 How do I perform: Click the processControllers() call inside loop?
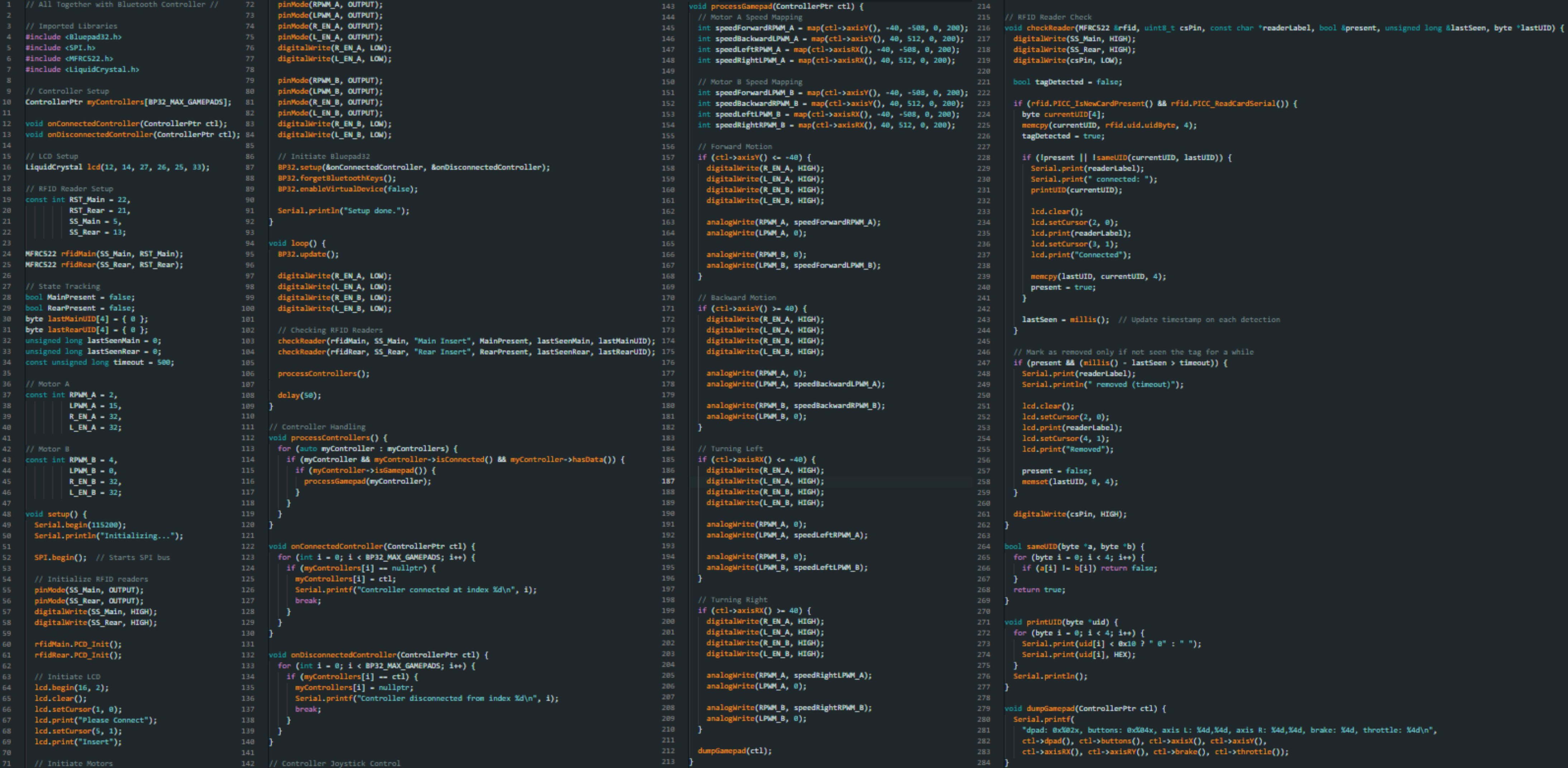click(x=323, y=373)
